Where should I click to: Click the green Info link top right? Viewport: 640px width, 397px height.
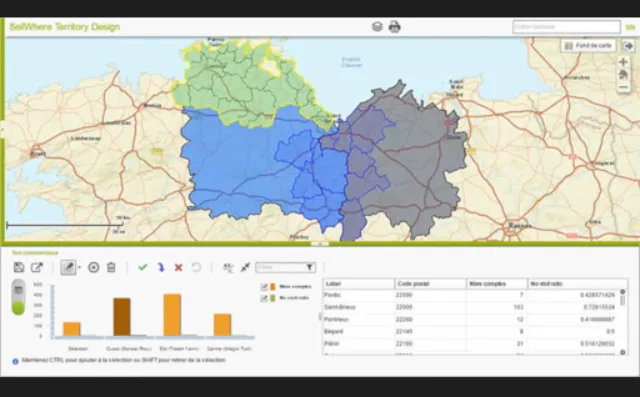click(630, 27)
